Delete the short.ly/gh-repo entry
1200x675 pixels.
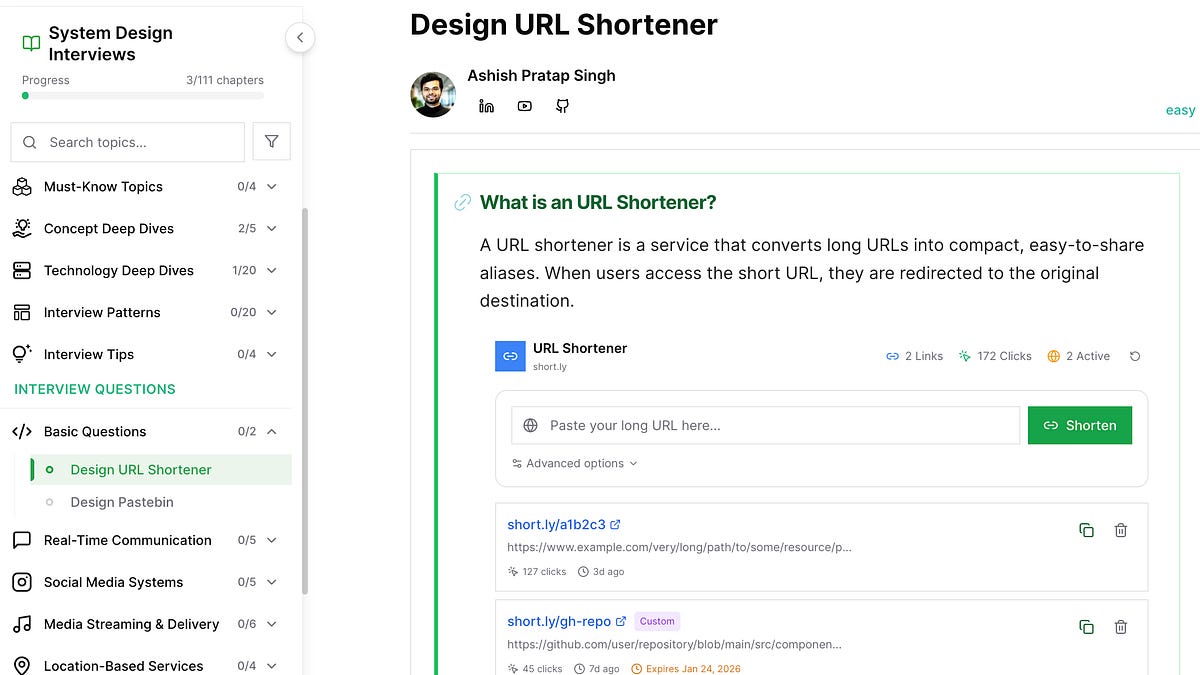click(1121, 627)
